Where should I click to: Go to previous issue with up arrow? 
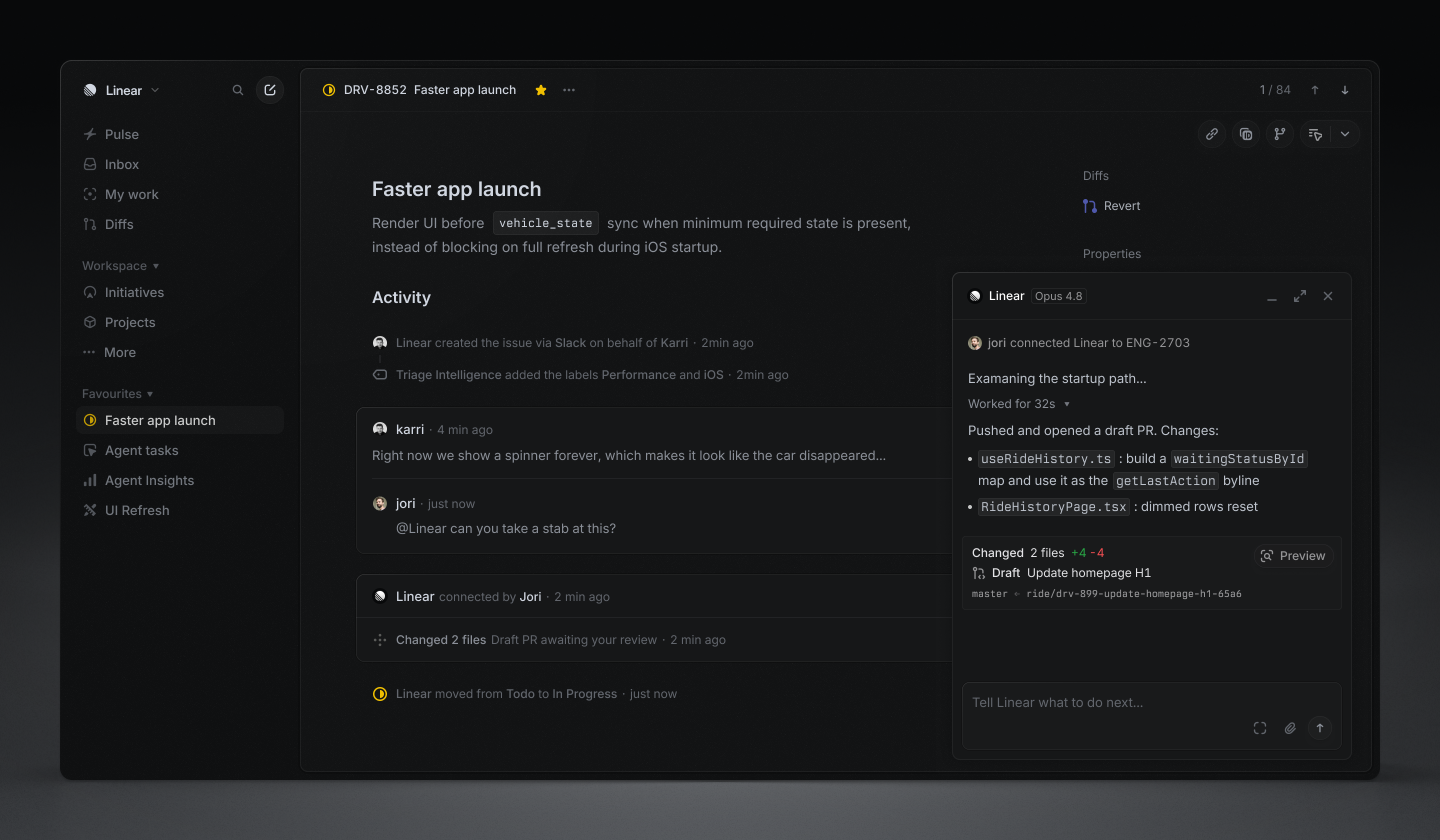1314,90
